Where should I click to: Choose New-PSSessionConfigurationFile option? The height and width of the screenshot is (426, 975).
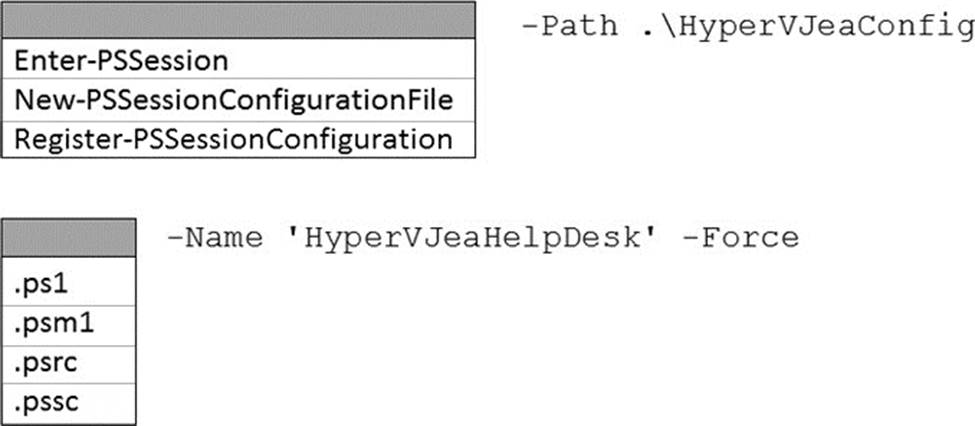point(233,100)
